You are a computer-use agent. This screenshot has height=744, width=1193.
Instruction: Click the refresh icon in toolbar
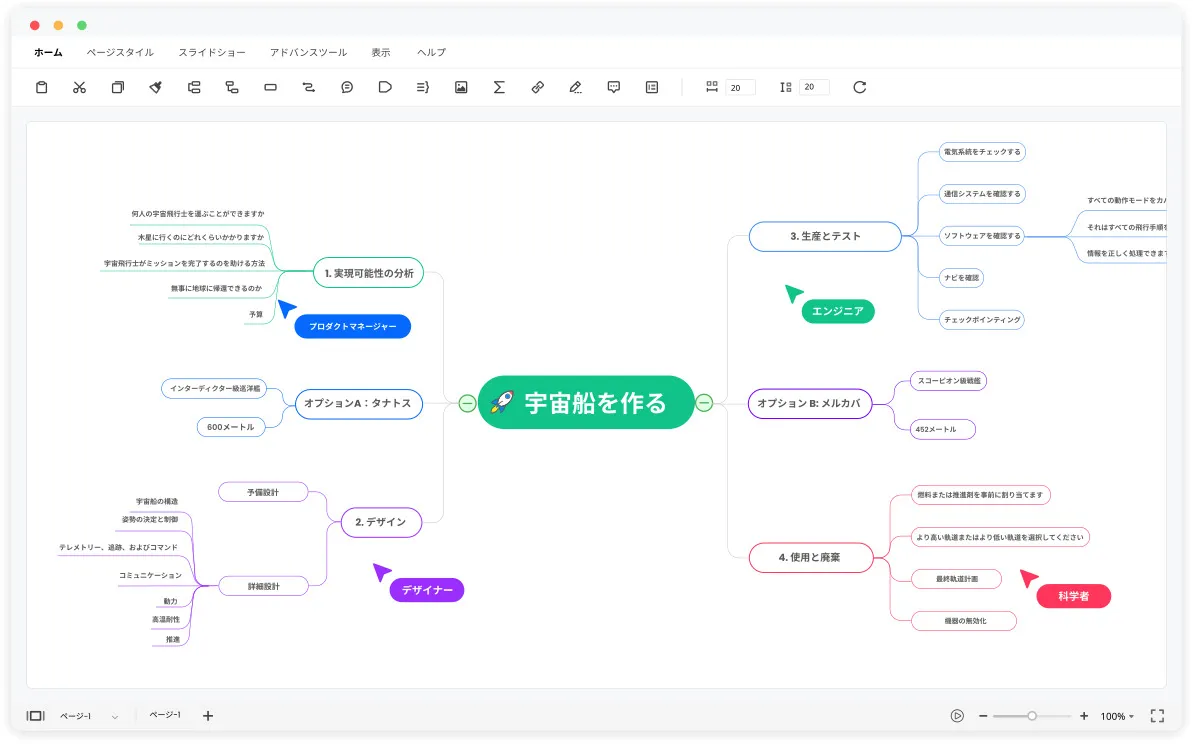(x=859, y=87)
